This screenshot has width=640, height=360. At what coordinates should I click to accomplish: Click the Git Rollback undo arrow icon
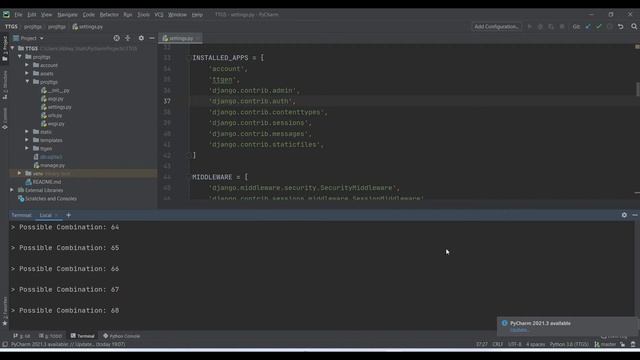coord(621,27)
